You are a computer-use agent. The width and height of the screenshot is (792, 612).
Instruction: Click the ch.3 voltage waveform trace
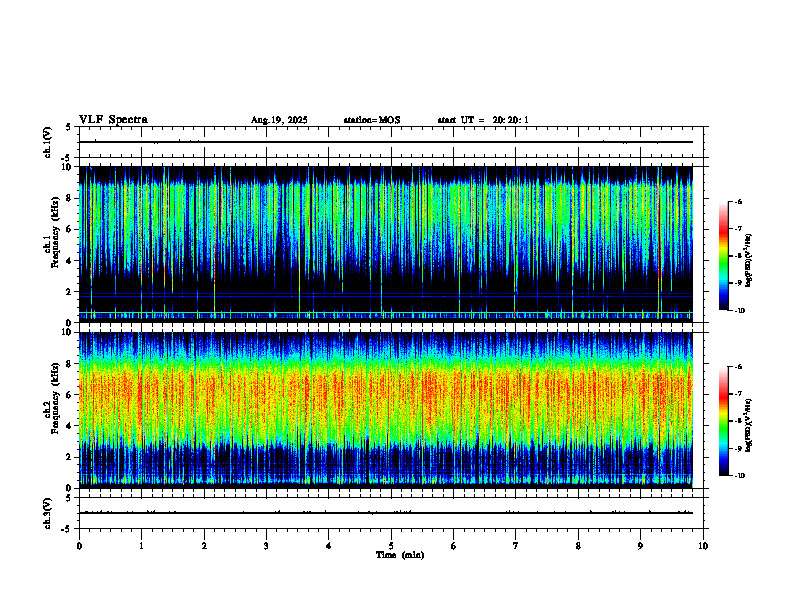point(386,513)
